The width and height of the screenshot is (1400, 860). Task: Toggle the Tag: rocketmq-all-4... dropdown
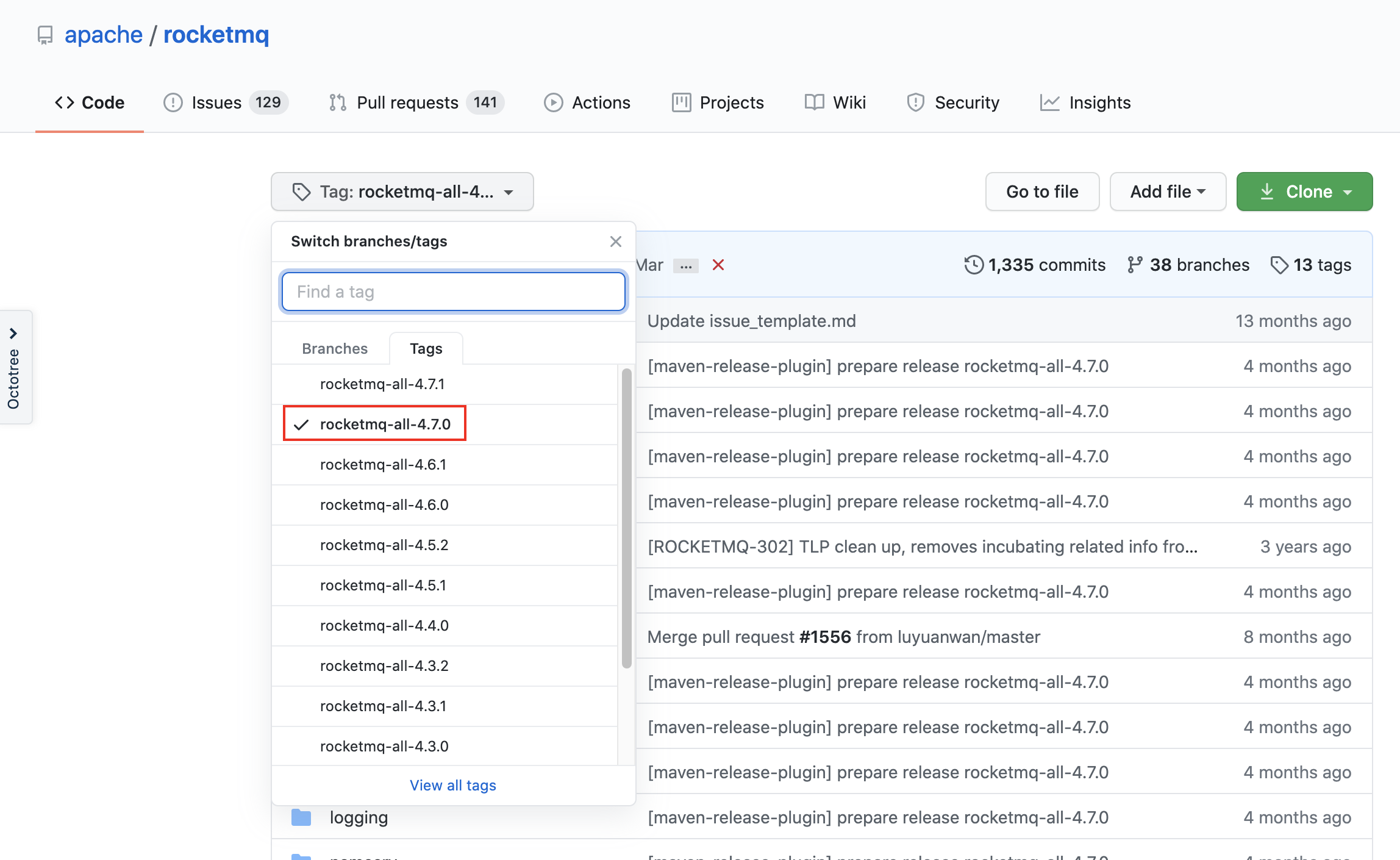[402, 192]
